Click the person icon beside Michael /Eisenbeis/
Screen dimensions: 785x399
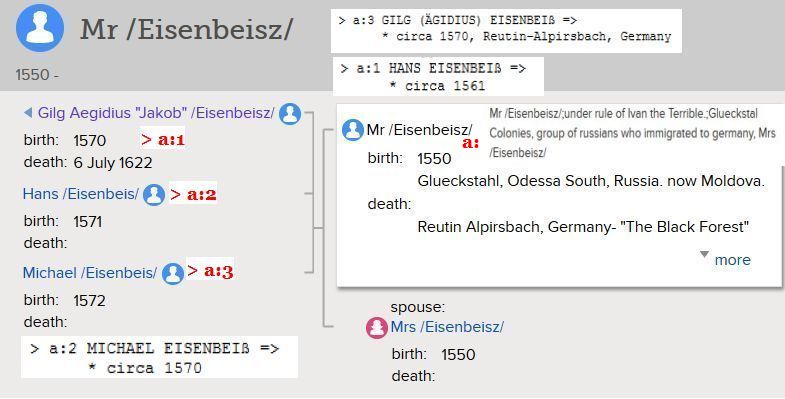[x=173, y=273]
